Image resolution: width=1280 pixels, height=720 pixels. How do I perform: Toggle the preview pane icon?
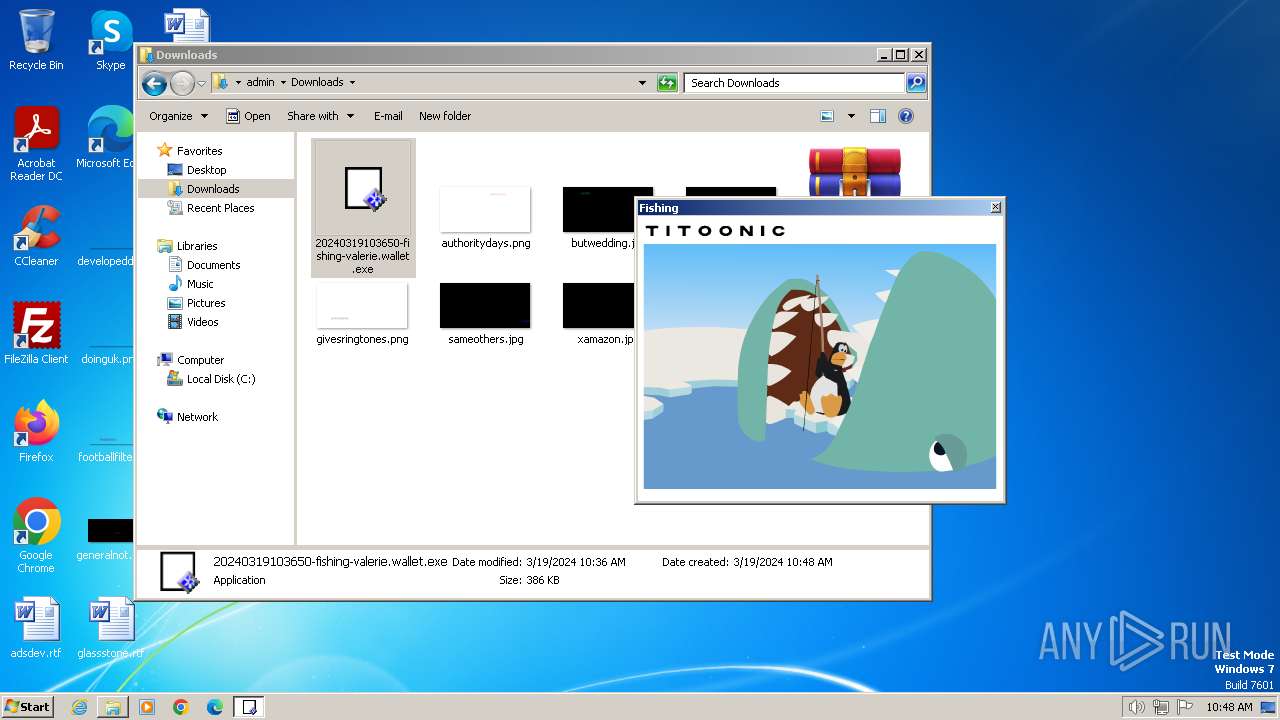[878, 116]
